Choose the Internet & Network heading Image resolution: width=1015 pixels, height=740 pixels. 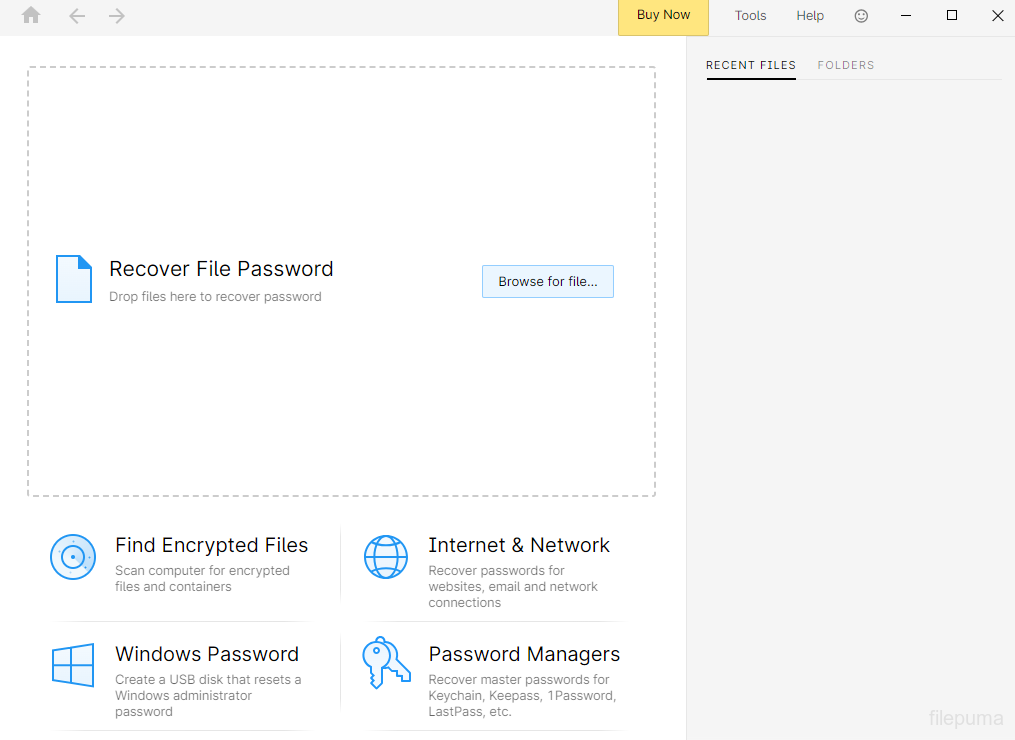coord(519,545)
